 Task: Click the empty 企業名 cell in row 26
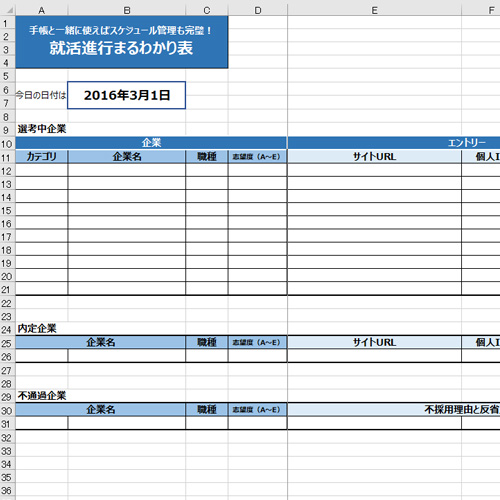pyautogui.click(x=127, y=356)
